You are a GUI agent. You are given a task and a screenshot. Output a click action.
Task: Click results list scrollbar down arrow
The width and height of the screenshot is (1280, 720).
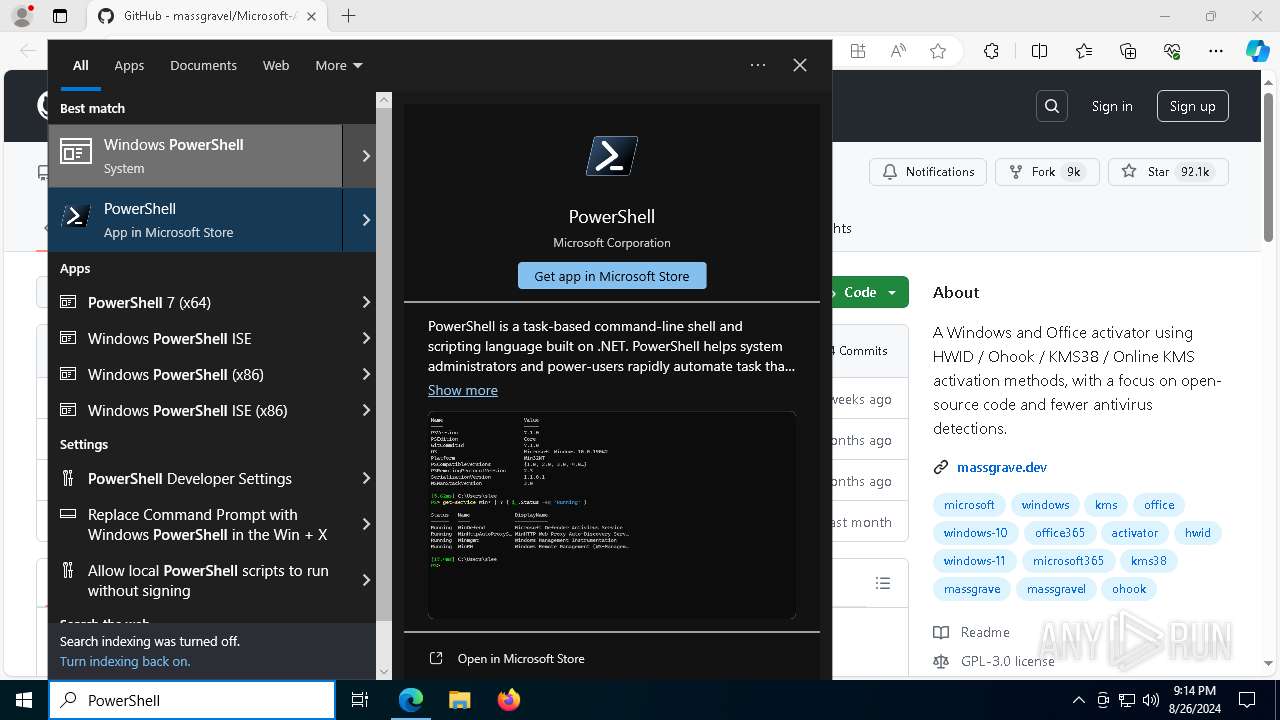384,671
